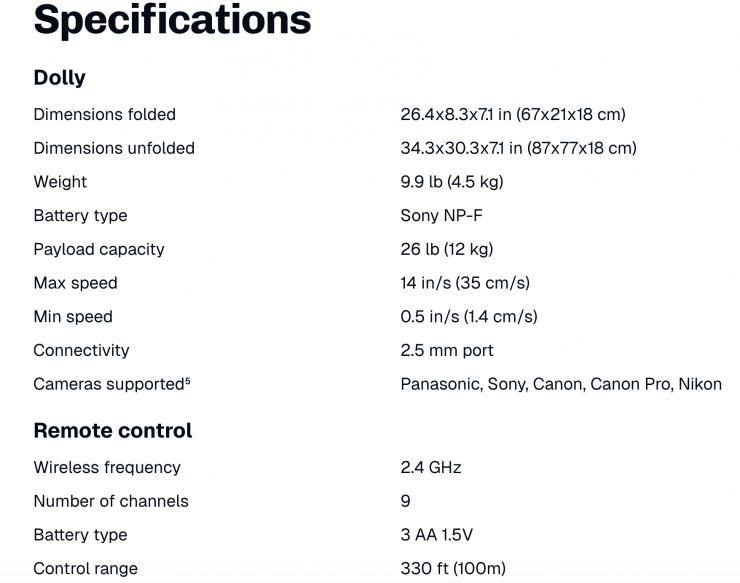Open footnote 5 next to Cameras supported

tap(187, 379)
